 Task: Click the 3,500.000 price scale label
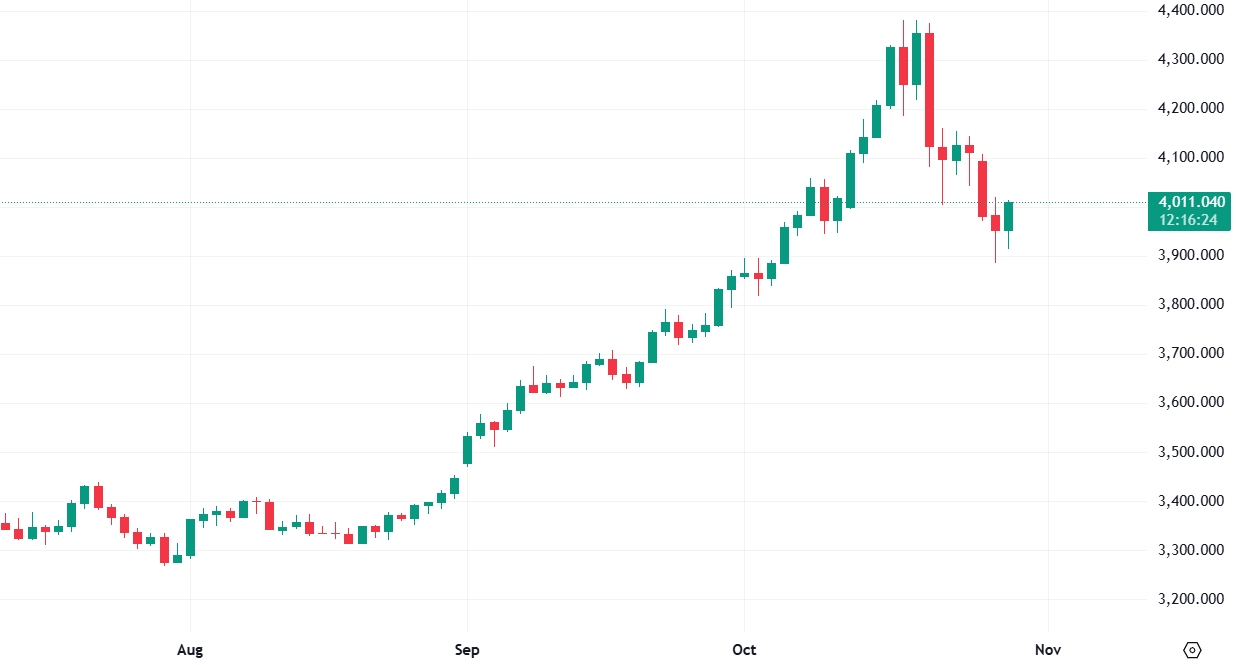1191,452
